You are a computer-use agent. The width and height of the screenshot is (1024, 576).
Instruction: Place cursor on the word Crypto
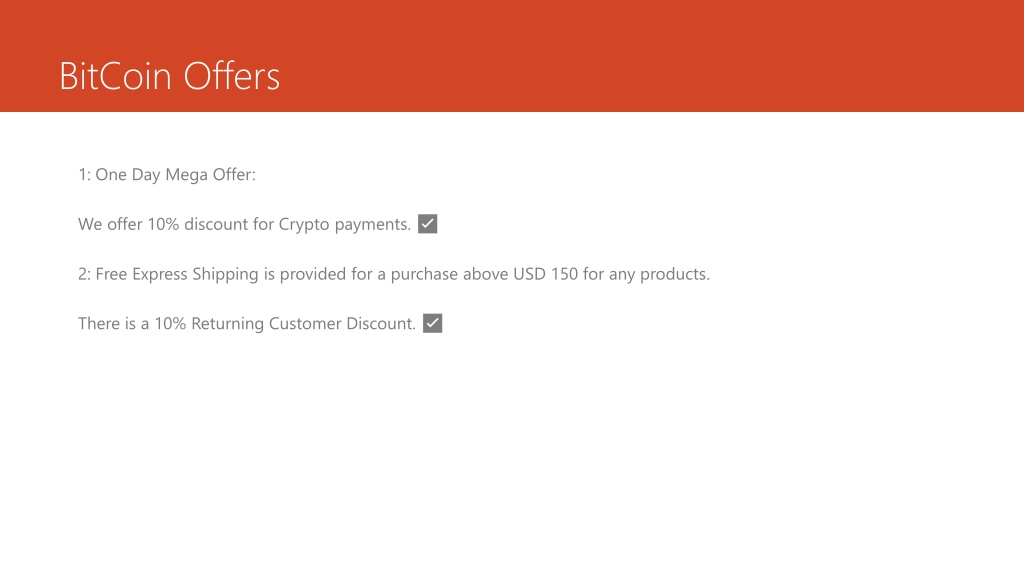[304, 225]
